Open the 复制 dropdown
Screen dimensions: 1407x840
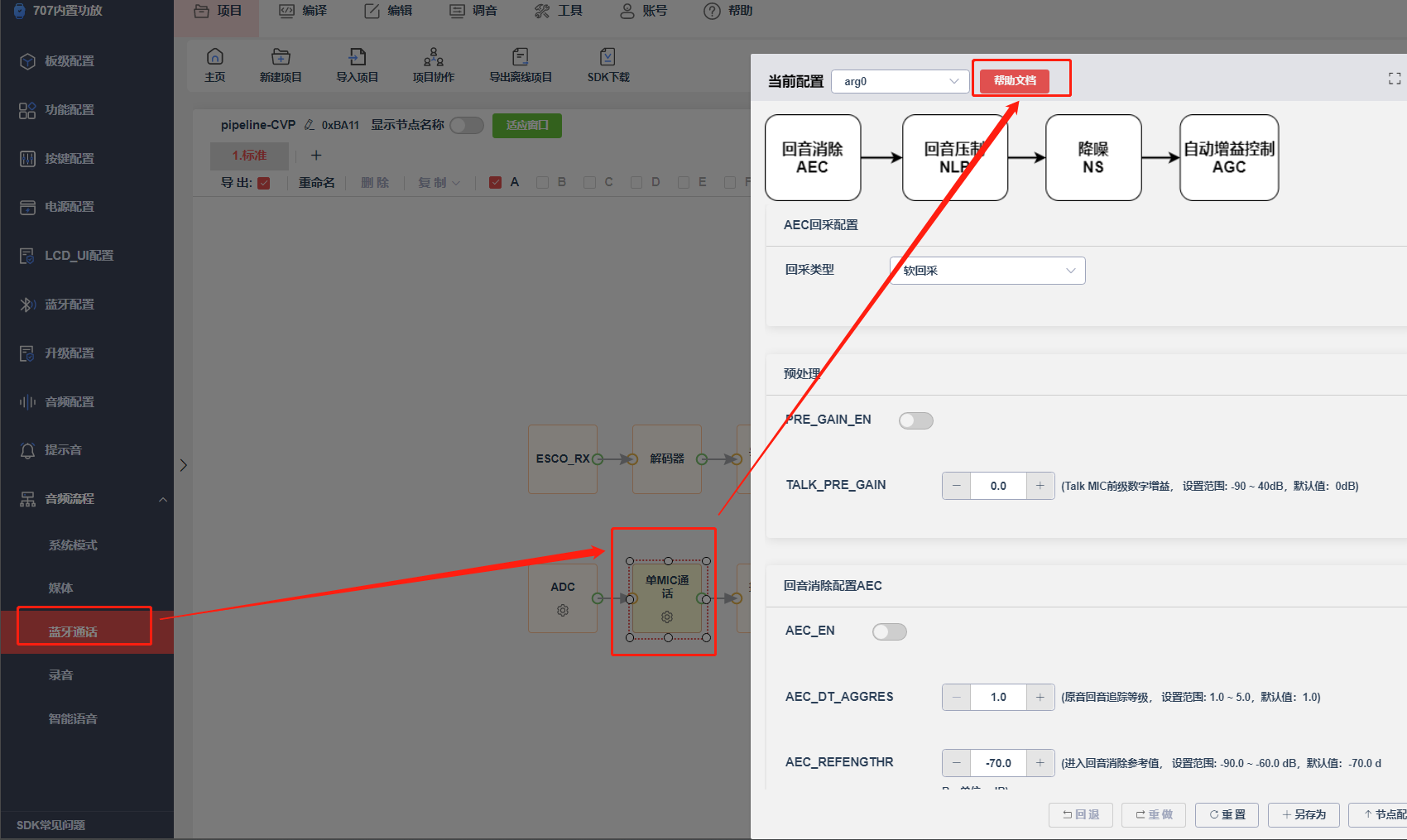coord(439,183)
